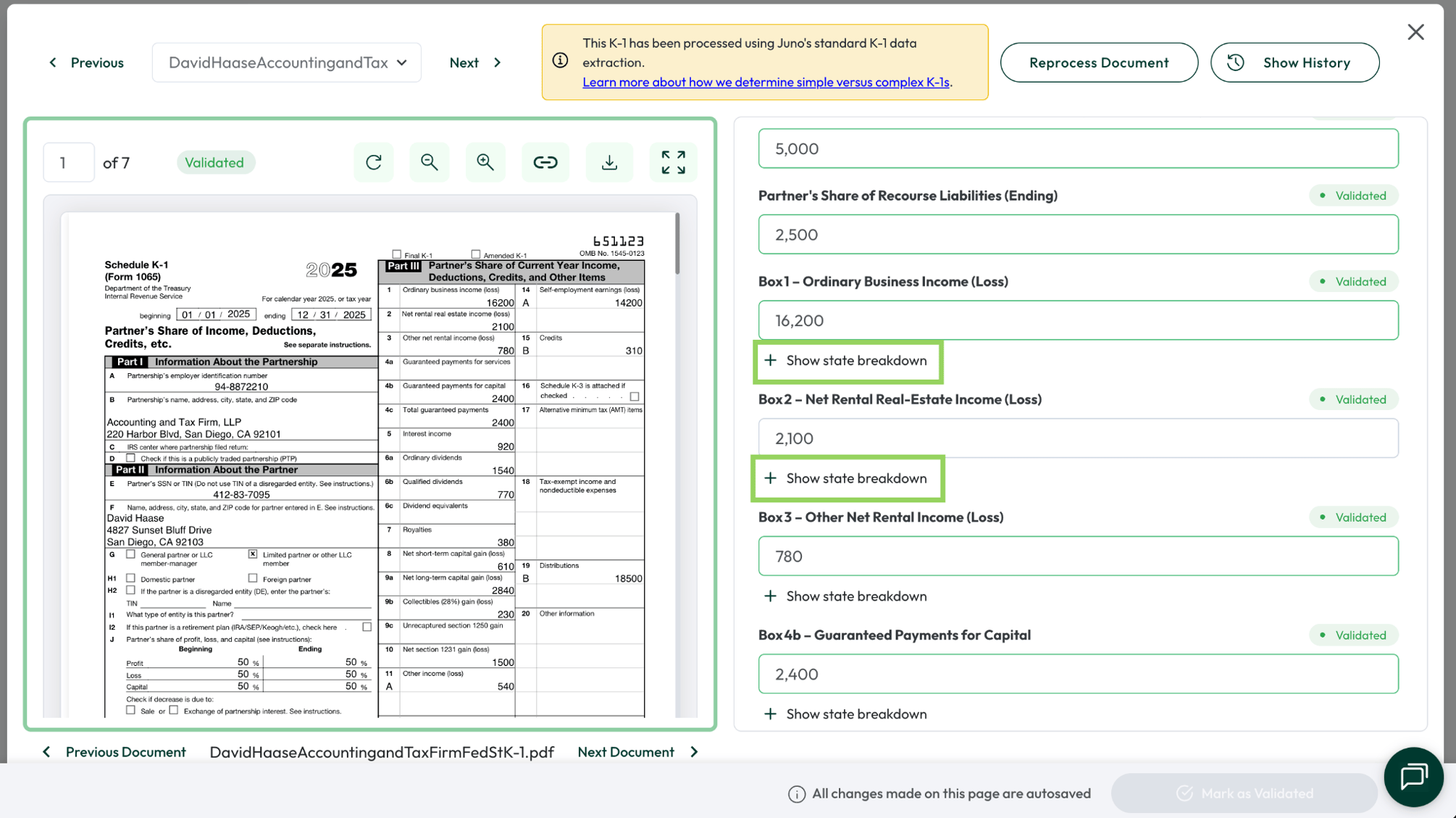This screenshot has height=818, width=1456.
Task: Go to Next Document
Action: click(638, 752)
